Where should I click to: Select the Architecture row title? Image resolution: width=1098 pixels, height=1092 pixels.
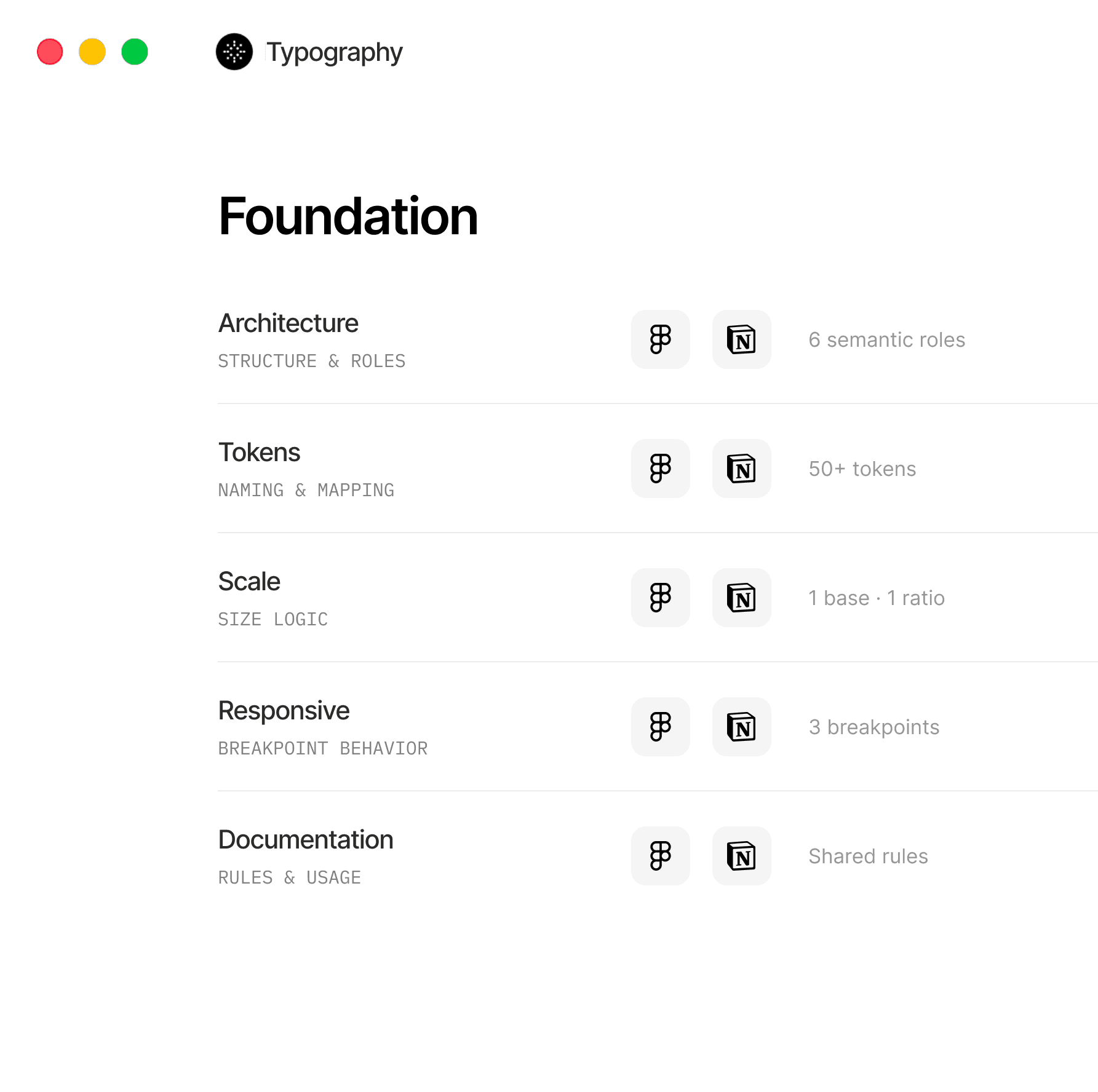pos(288,323)
